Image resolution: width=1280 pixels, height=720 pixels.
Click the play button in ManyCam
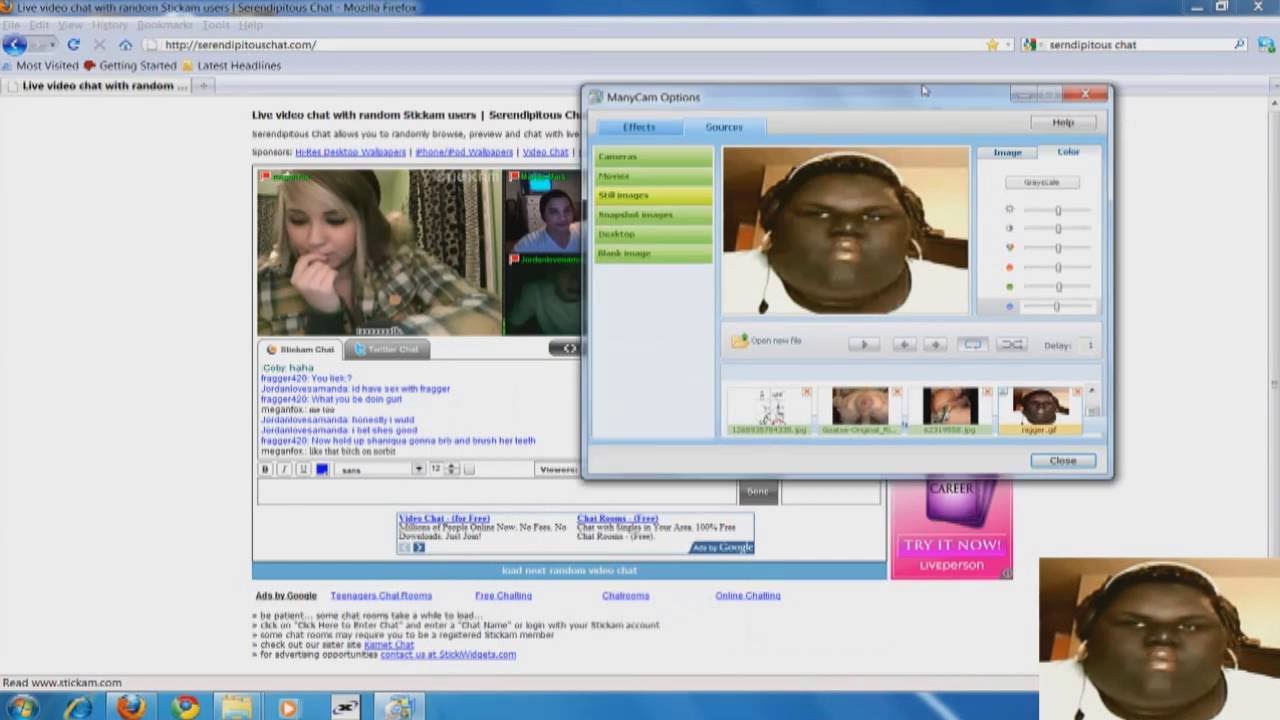(864, 344)
